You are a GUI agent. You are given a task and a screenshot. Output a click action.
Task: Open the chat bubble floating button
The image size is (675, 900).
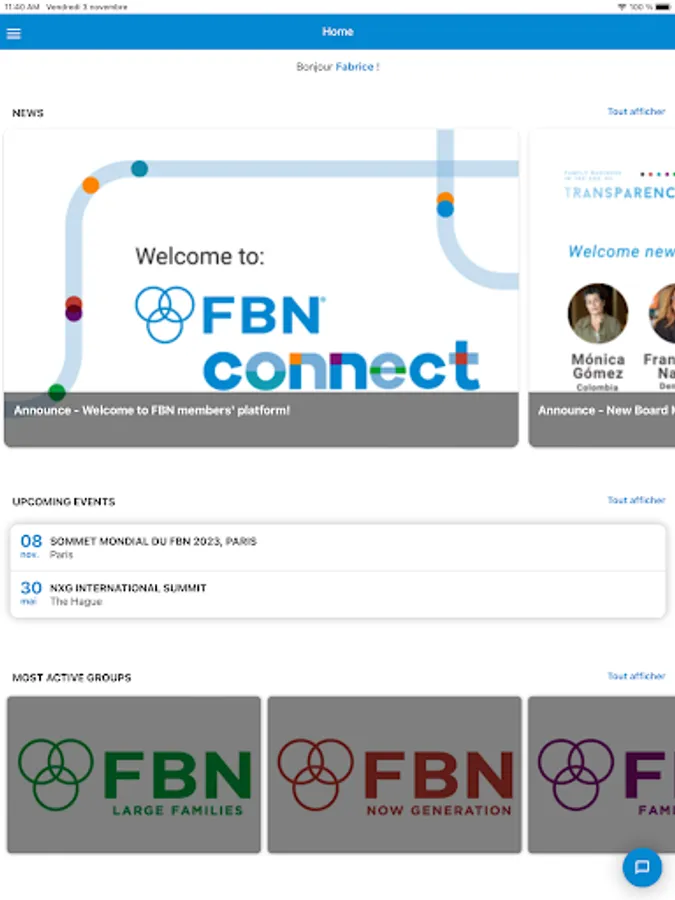(x=642, y=867)
